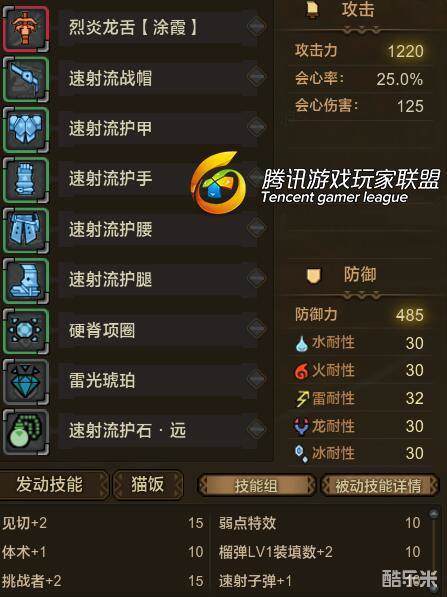Click the skill list scrollbar handle
The height and width of the screenshot is (597, 447).
pyautogui.click(x=434, y=514)
